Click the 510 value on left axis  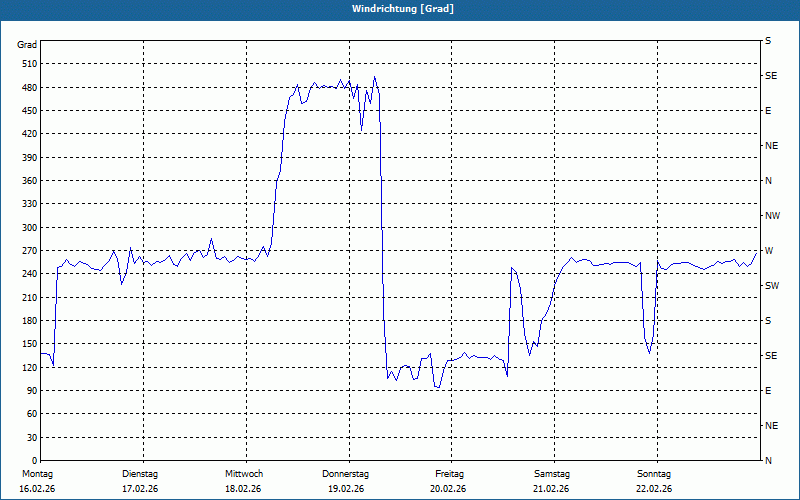tap(30, 64)
